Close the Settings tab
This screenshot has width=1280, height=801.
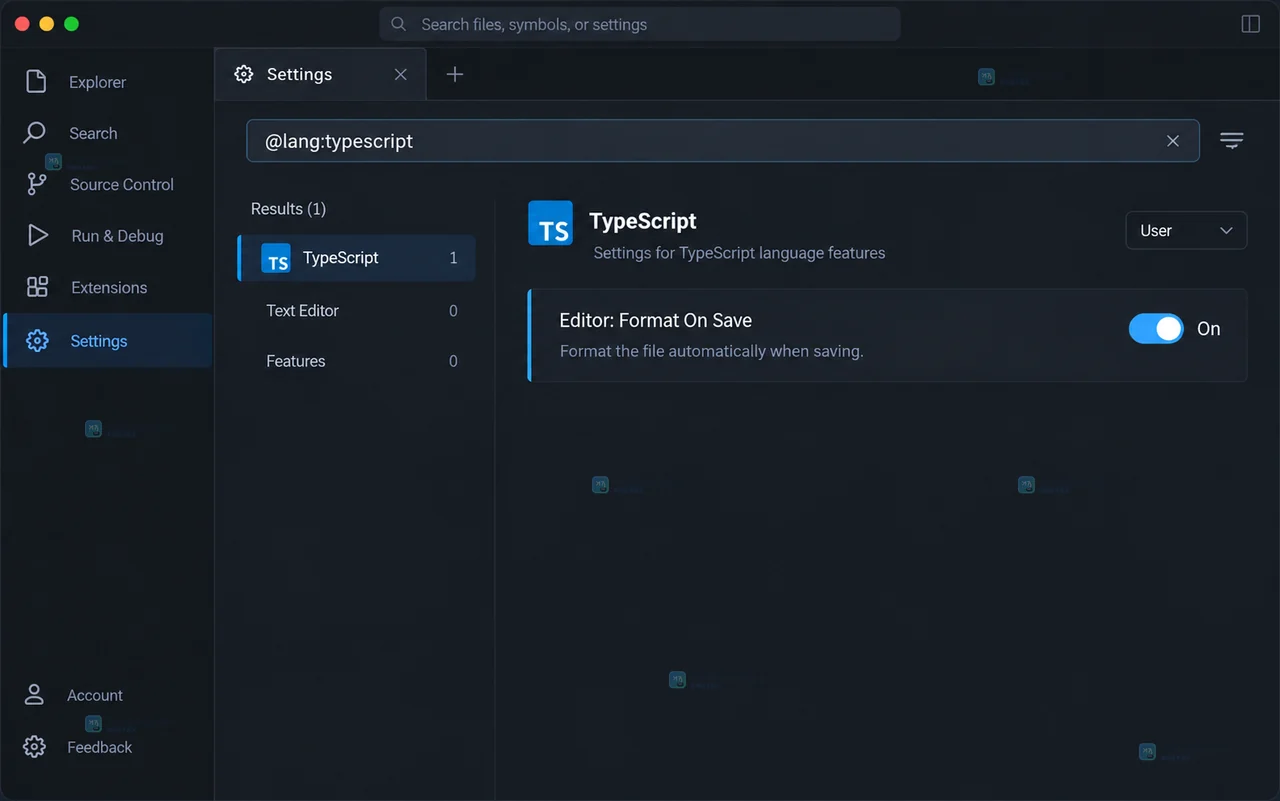tap(400, 74)
